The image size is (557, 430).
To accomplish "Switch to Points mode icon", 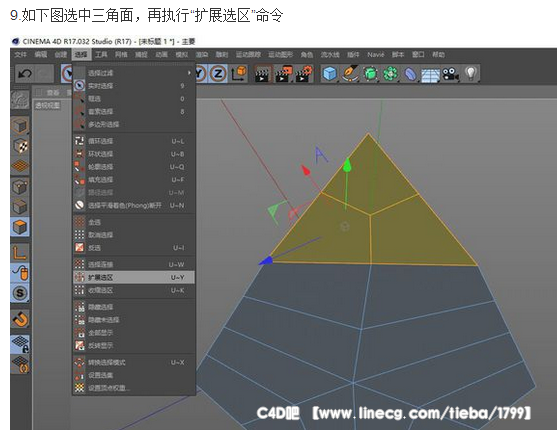I will [x=20, y=187].
